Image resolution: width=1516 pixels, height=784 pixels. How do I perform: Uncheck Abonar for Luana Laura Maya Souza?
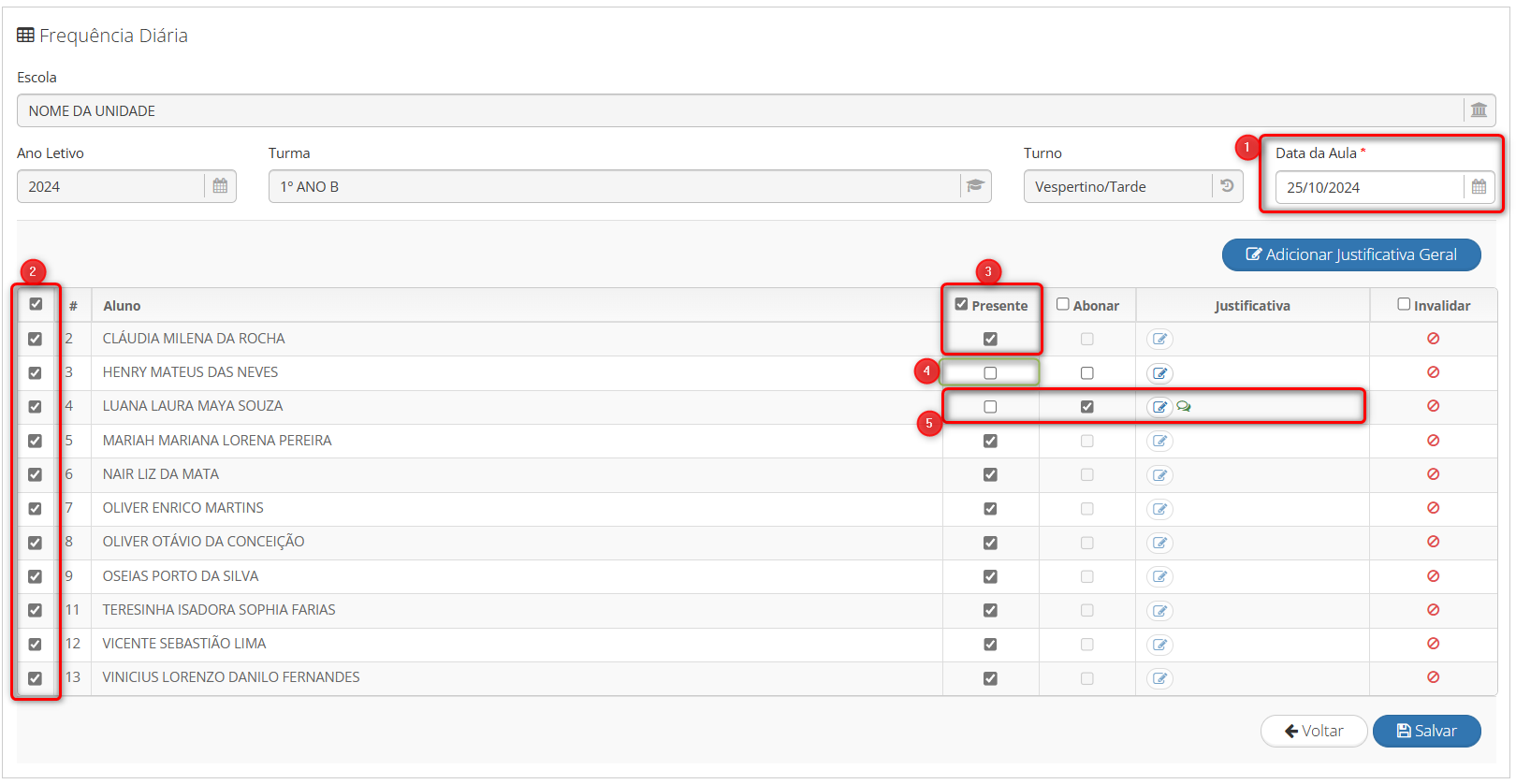pyautogui.click(x=1086, y=407)
